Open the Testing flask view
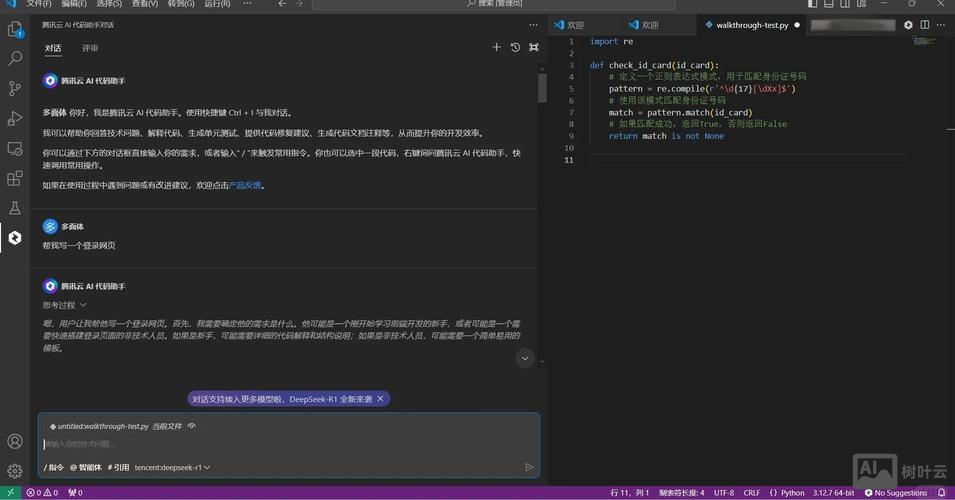Image resolution: width=955 pixels, height=500 pixels. pyautogui.click(x=15, y=208)
